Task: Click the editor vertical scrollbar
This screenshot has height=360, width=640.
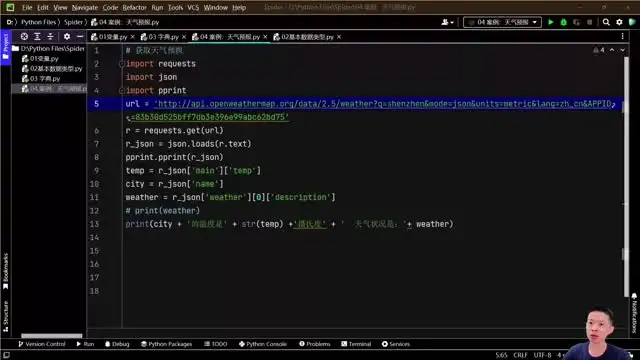Action: click(626, 177)
